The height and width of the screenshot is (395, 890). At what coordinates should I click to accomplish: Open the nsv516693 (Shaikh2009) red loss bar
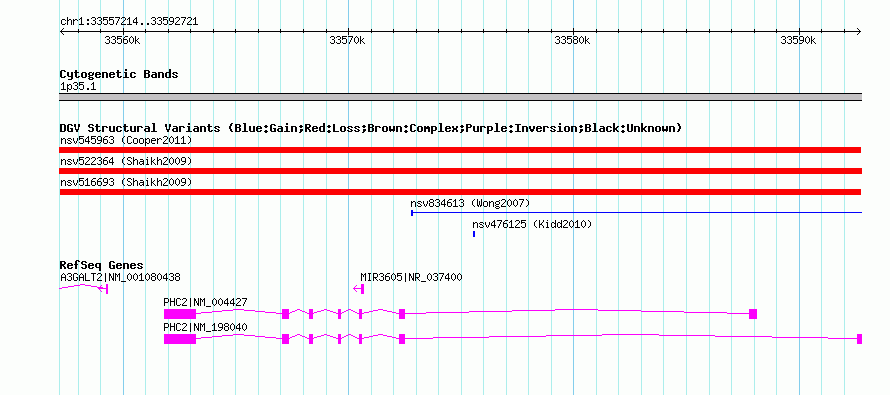pyautogui.click(x=460, y=192)
